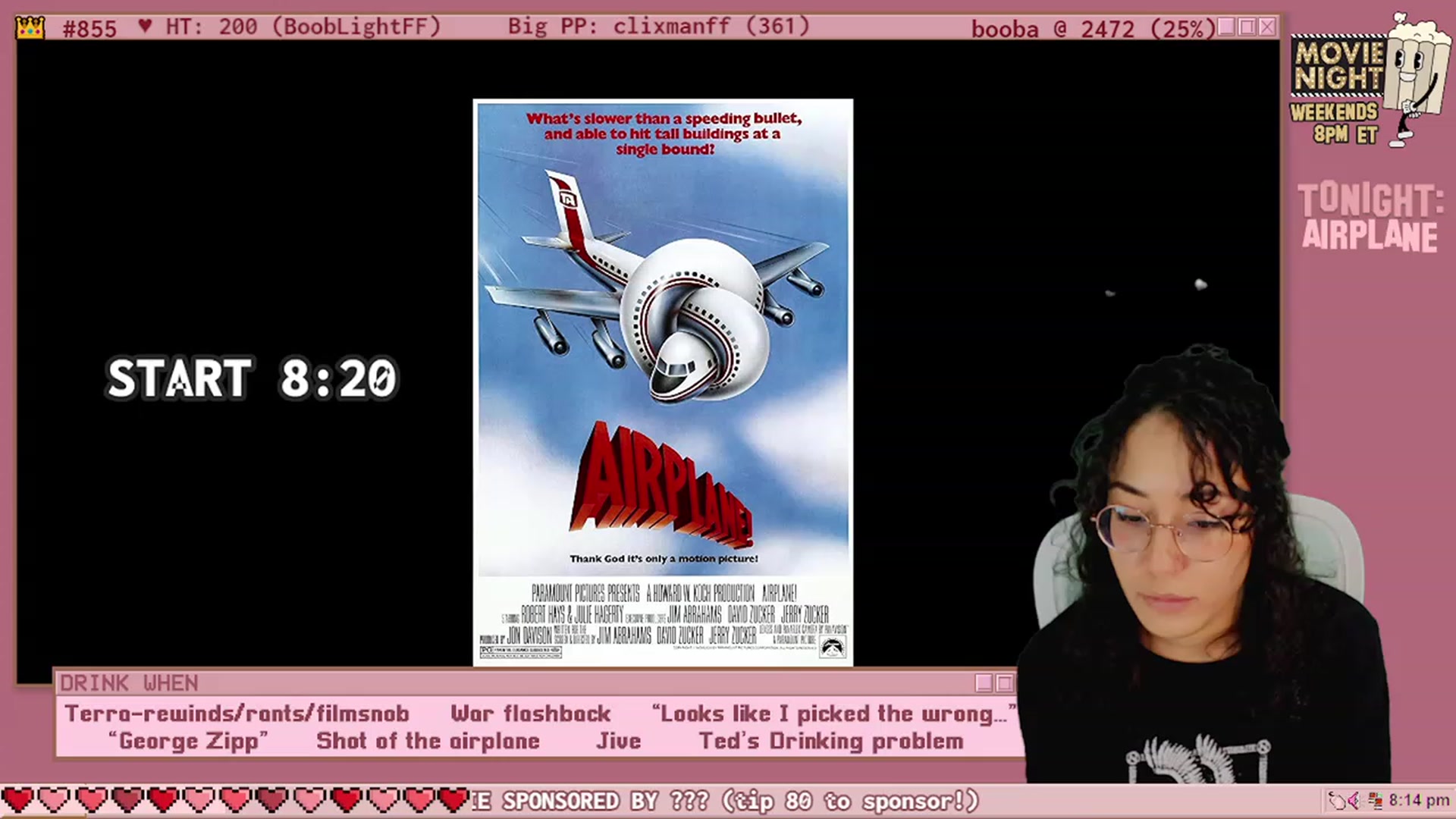
Task: Click the left button of DRINK WHEN window
Action: coord(984,683)
